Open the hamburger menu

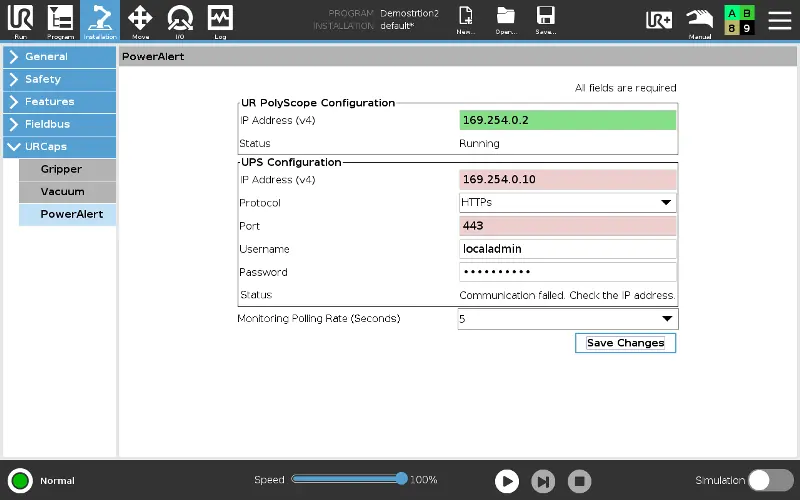tap(780, 20)
